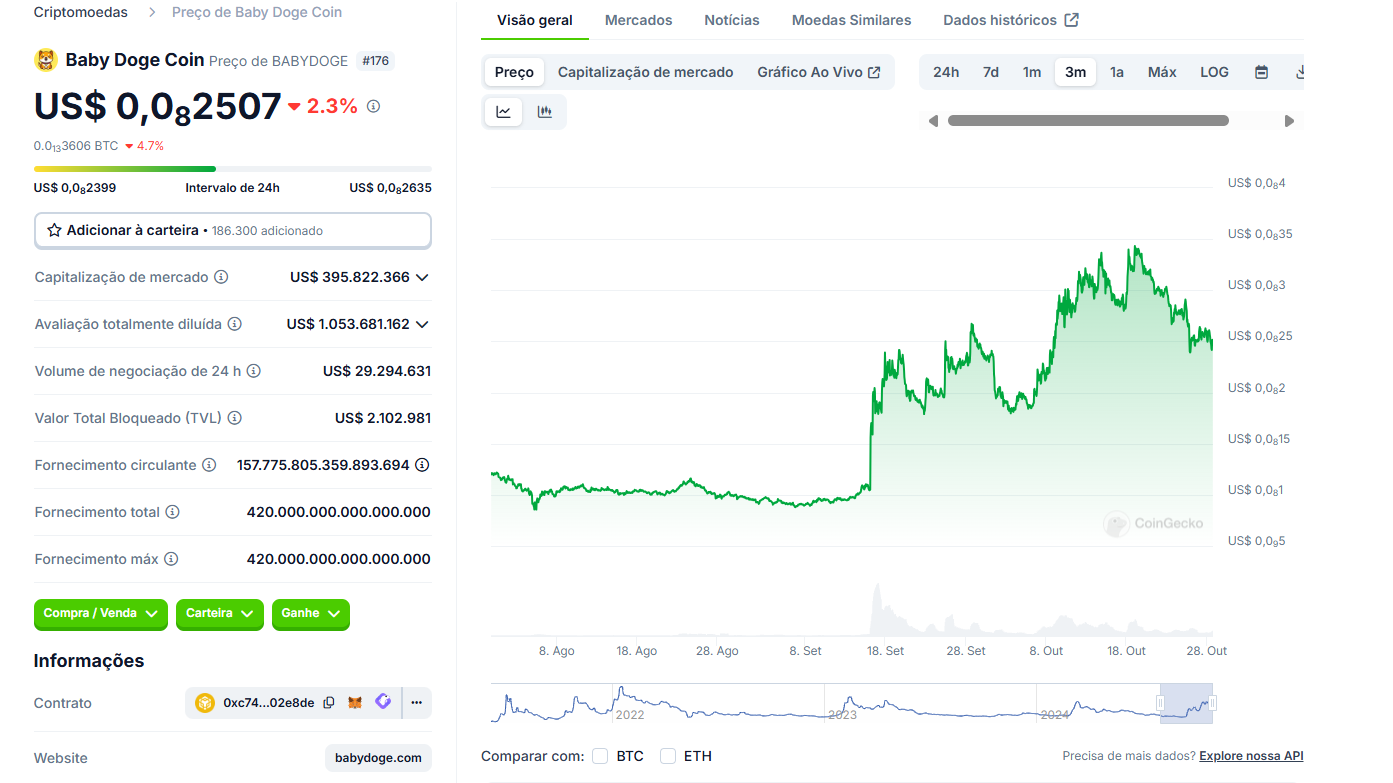Screen dimensions: 1393x783
Task: Select the 3m chart range
Action: (x=1075, y=72)
